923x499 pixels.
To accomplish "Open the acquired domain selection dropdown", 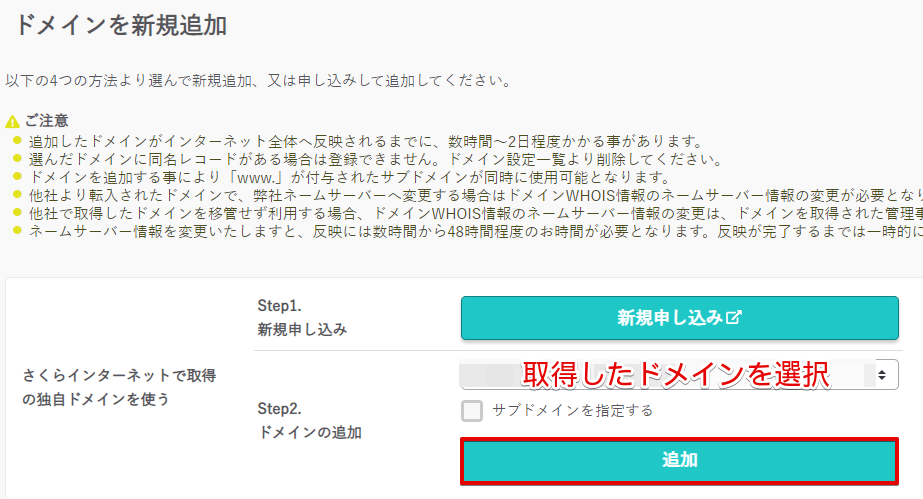I will coord(679,374).
